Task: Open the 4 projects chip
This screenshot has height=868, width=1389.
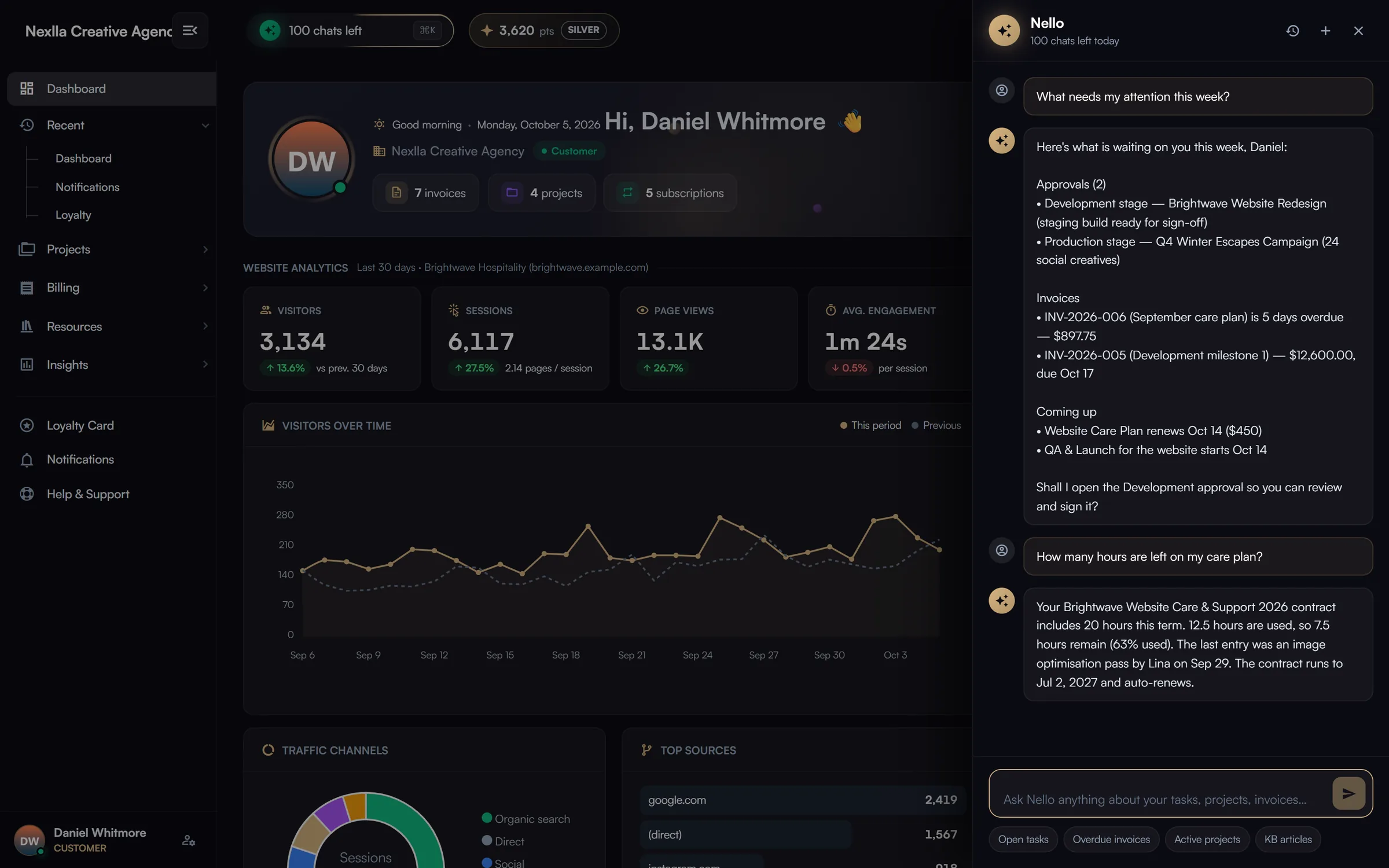Action: point(542,193)
